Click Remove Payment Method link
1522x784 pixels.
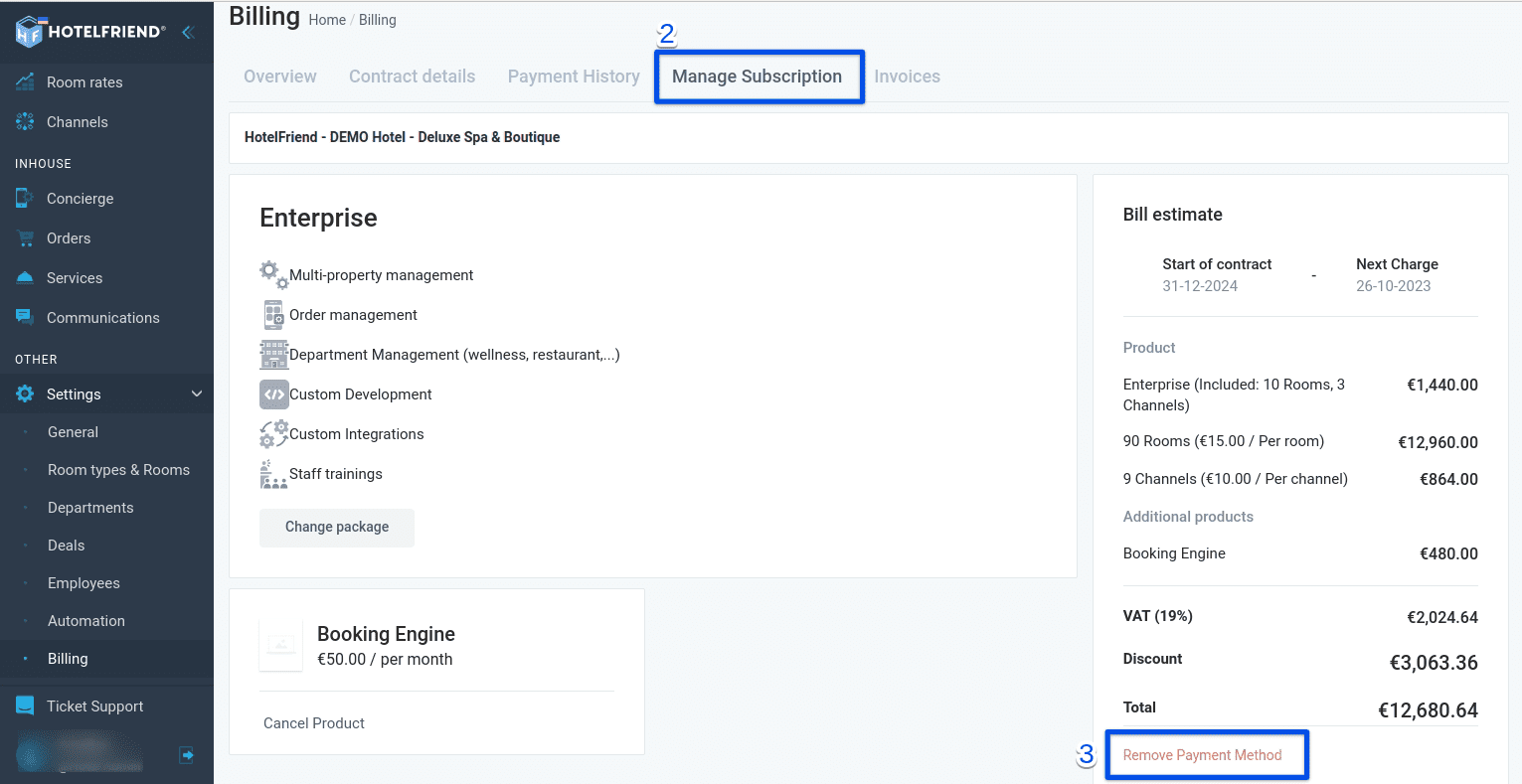(1202, 755)
